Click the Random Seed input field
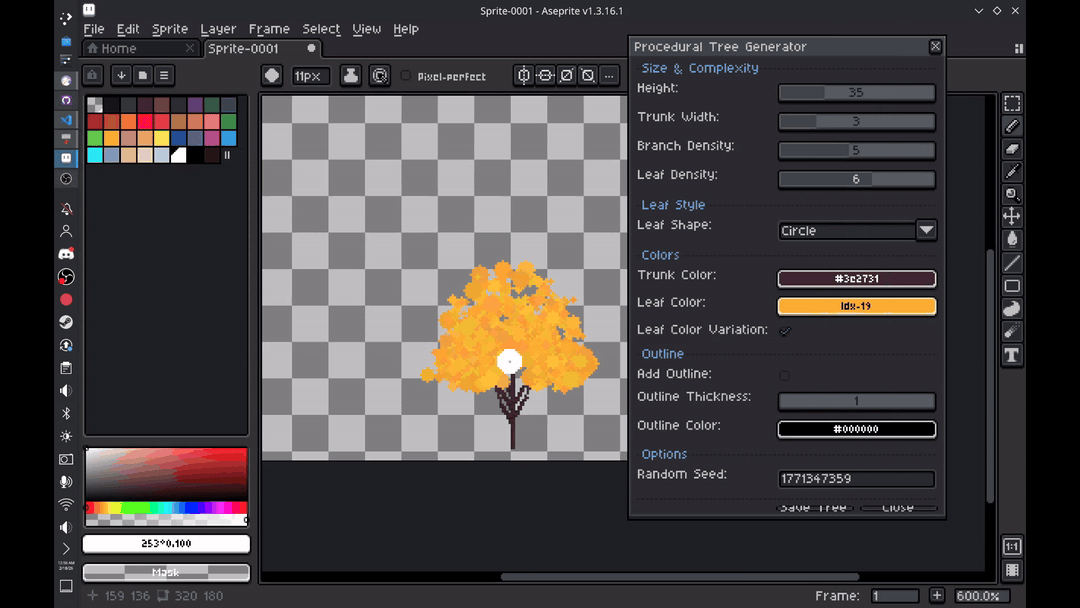 (x=857, y=479)
